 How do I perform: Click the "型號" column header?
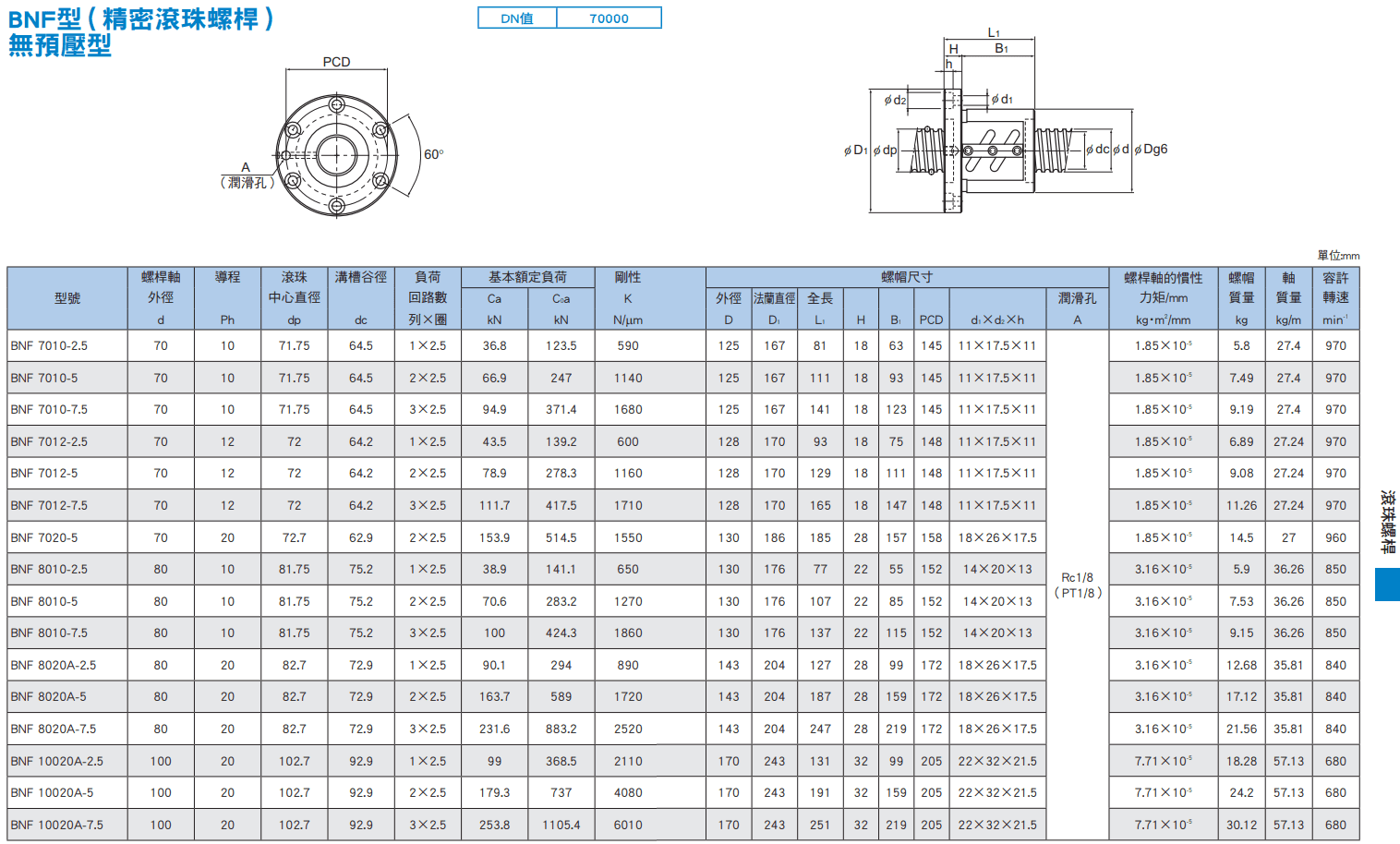[67, 298]
